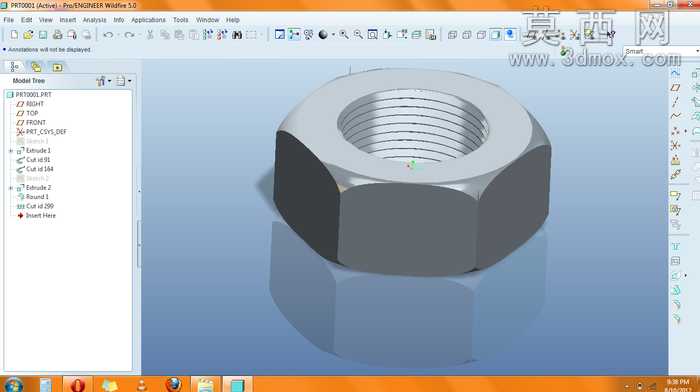The width and height of the screenshot is (700, 392).
Task: Open the Smart selection filter dropdown
Action: [662, 51]
